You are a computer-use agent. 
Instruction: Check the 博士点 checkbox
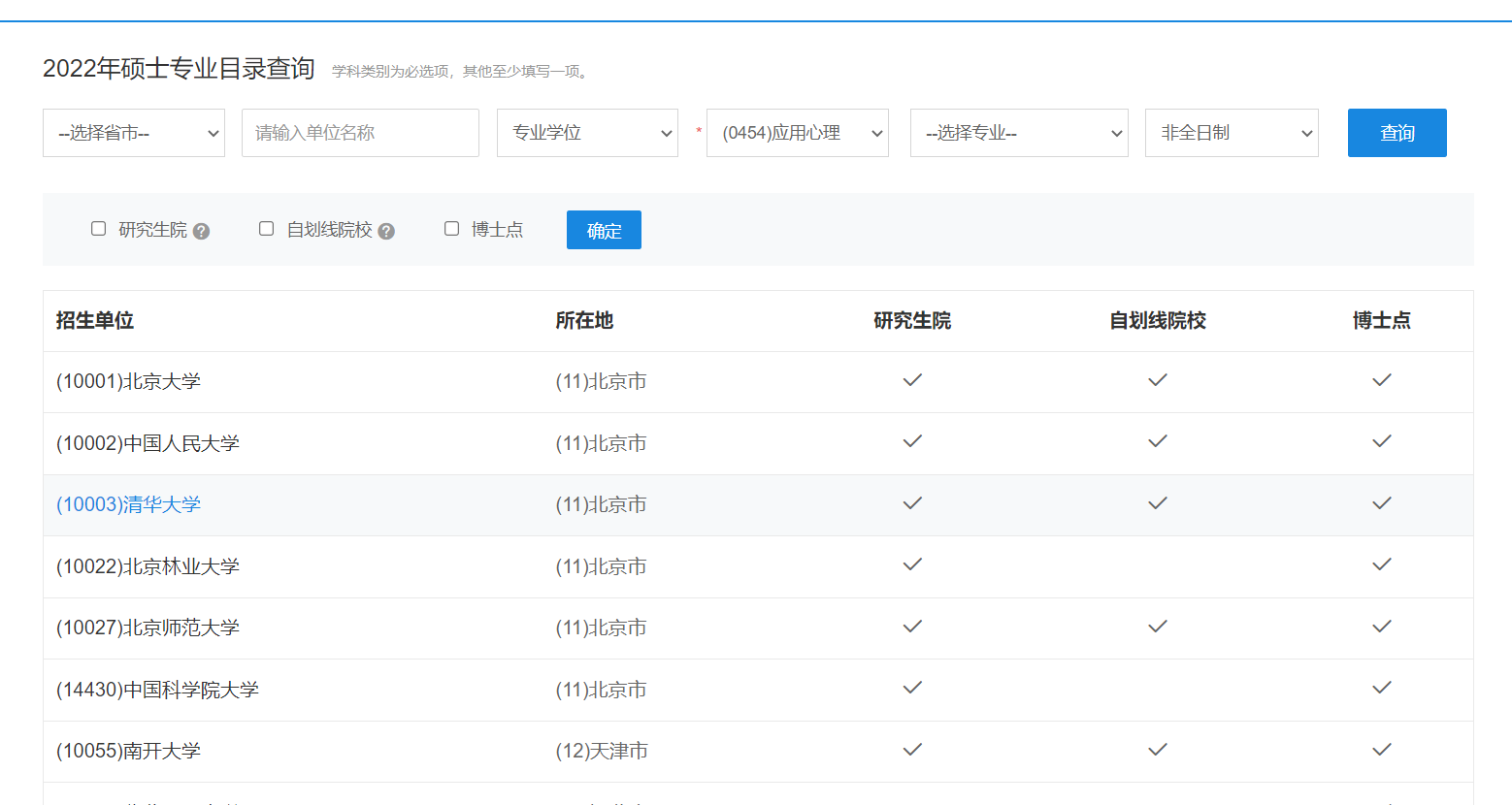pyautogui.click(x=451, y=229)
